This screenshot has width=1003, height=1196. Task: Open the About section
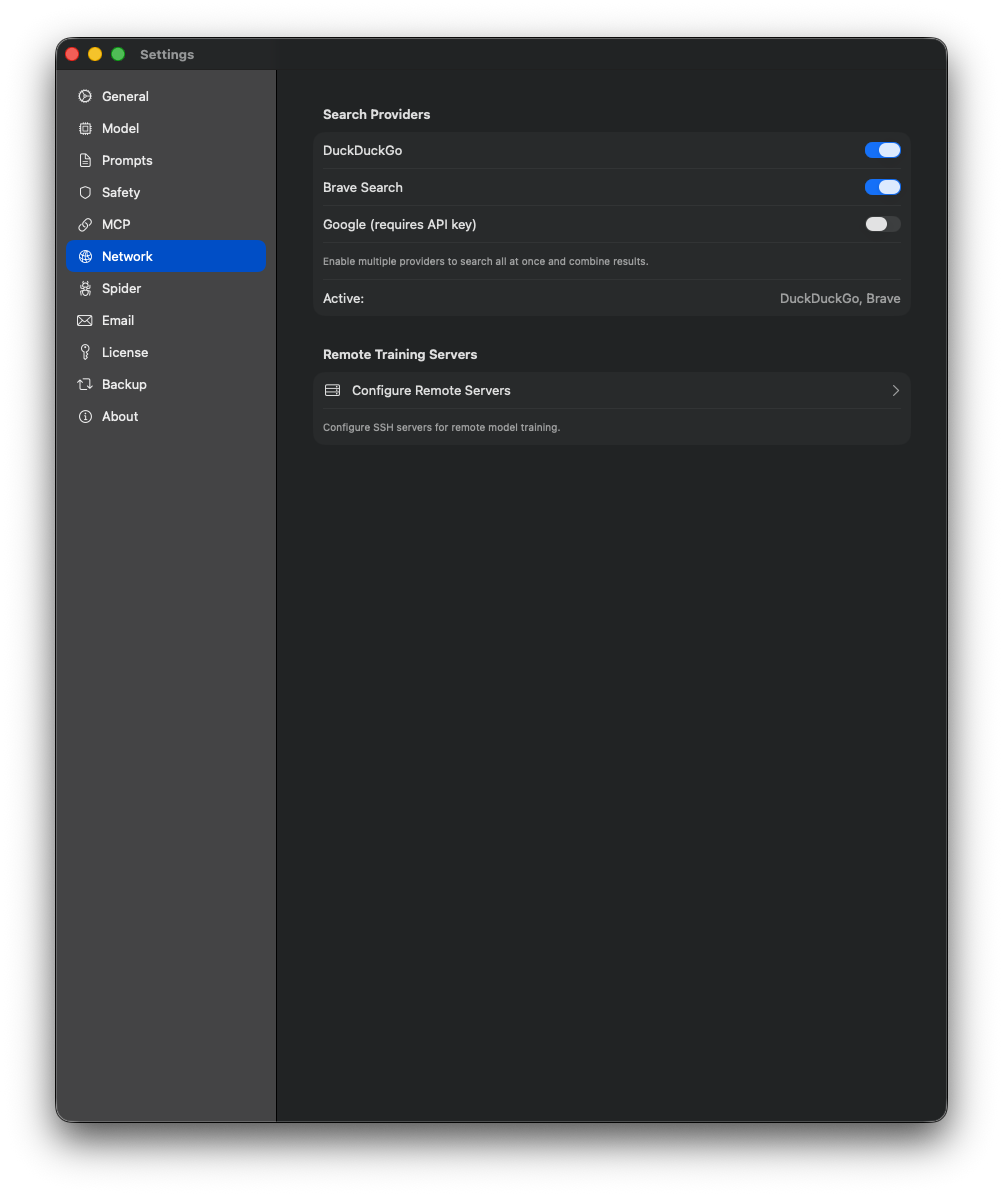pyautogui.click(x=119, y=416)
